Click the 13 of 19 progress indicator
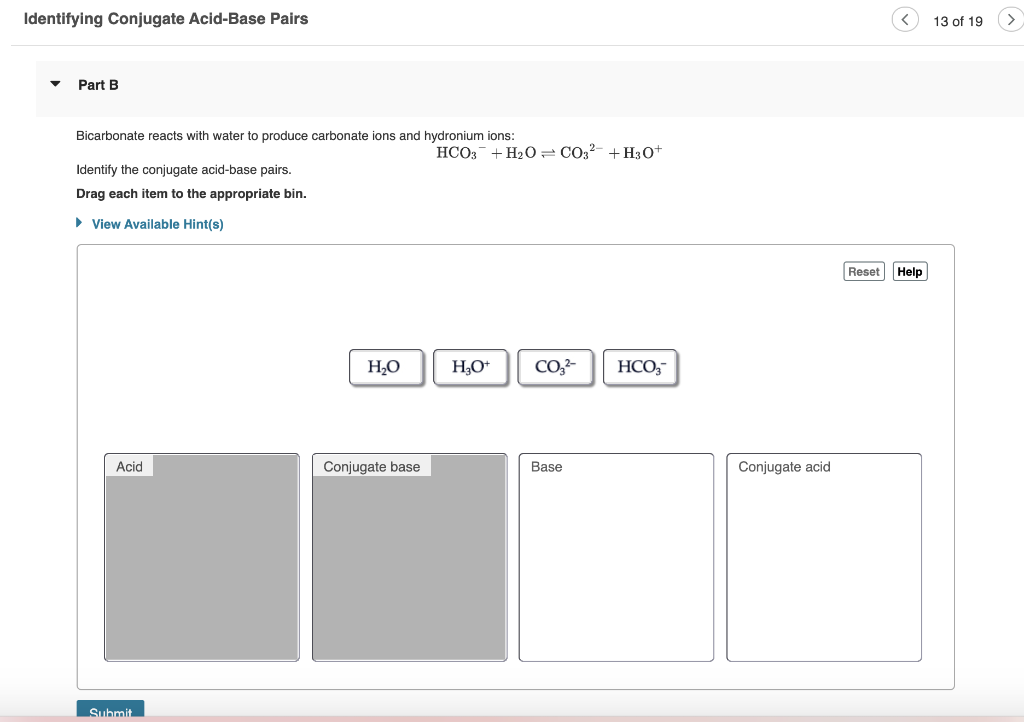Viewport: 1024px width, 722px height. 959,20
